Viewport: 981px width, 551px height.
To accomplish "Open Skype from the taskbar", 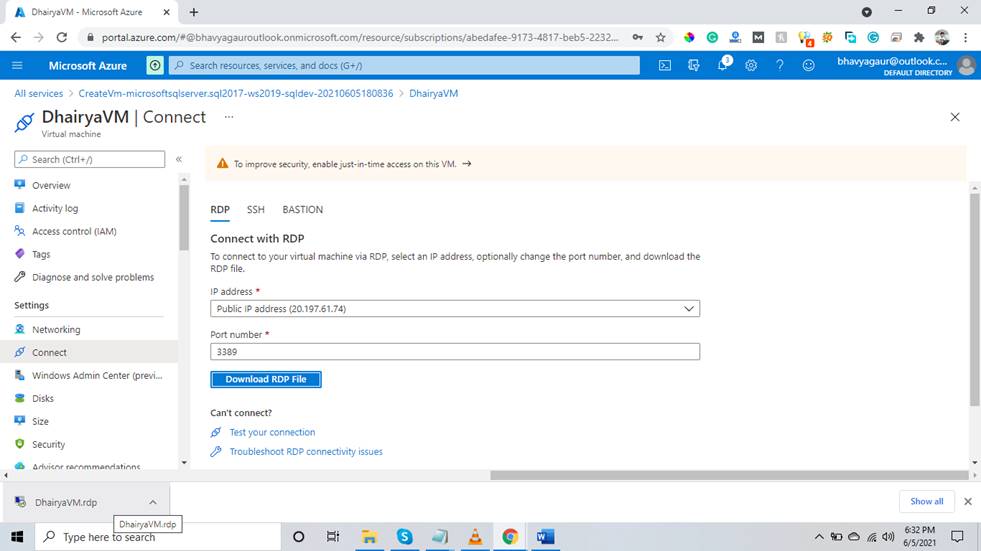I will click(x=405, y=537).
